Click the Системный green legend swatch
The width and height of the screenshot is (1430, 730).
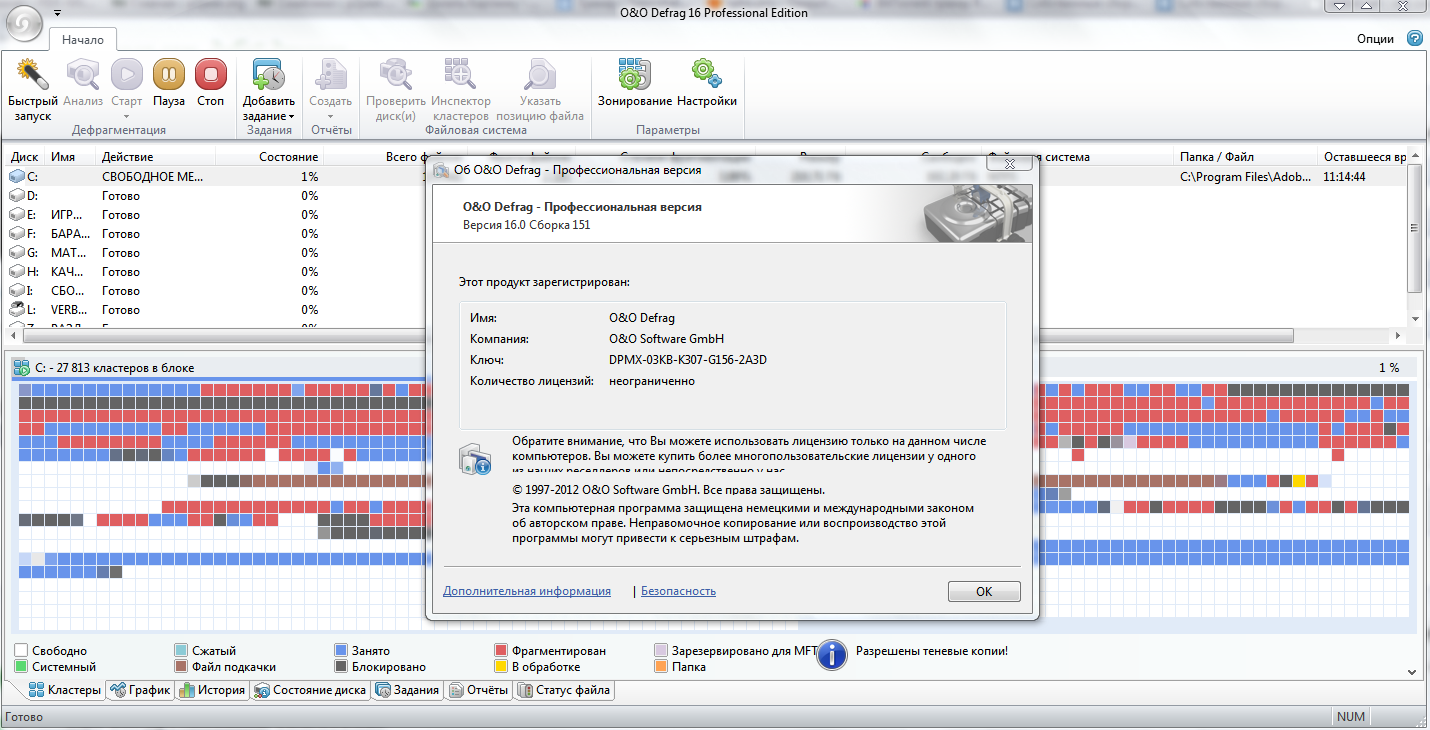pyautogui.click(x=20, y=667)
